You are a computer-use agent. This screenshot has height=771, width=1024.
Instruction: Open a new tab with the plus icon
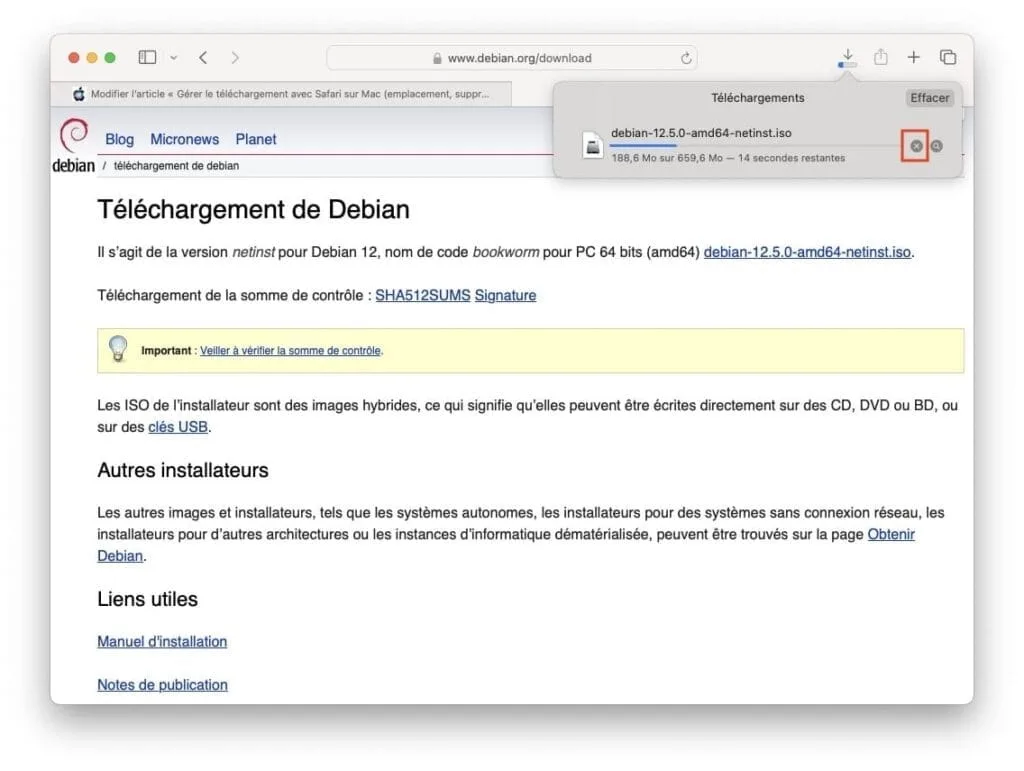coord(913,57)
